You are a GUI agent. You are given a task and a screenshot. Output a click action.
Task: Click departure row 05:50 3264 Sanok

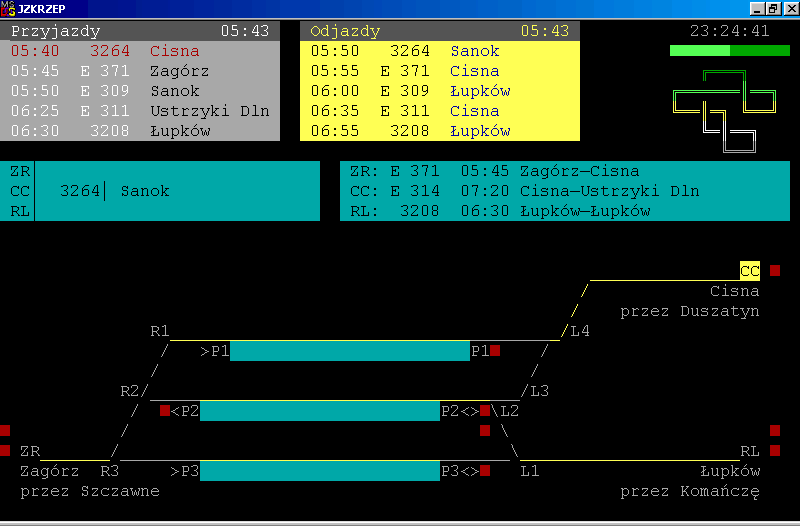(440, 51)
